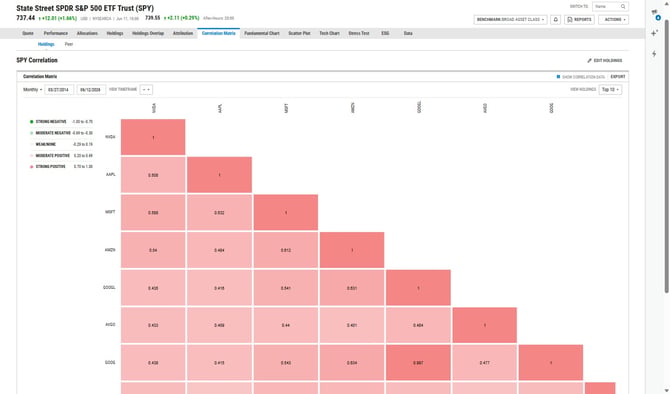670x394 pixels.
Task: Open the ESG tab
Action: coord(385,33)
